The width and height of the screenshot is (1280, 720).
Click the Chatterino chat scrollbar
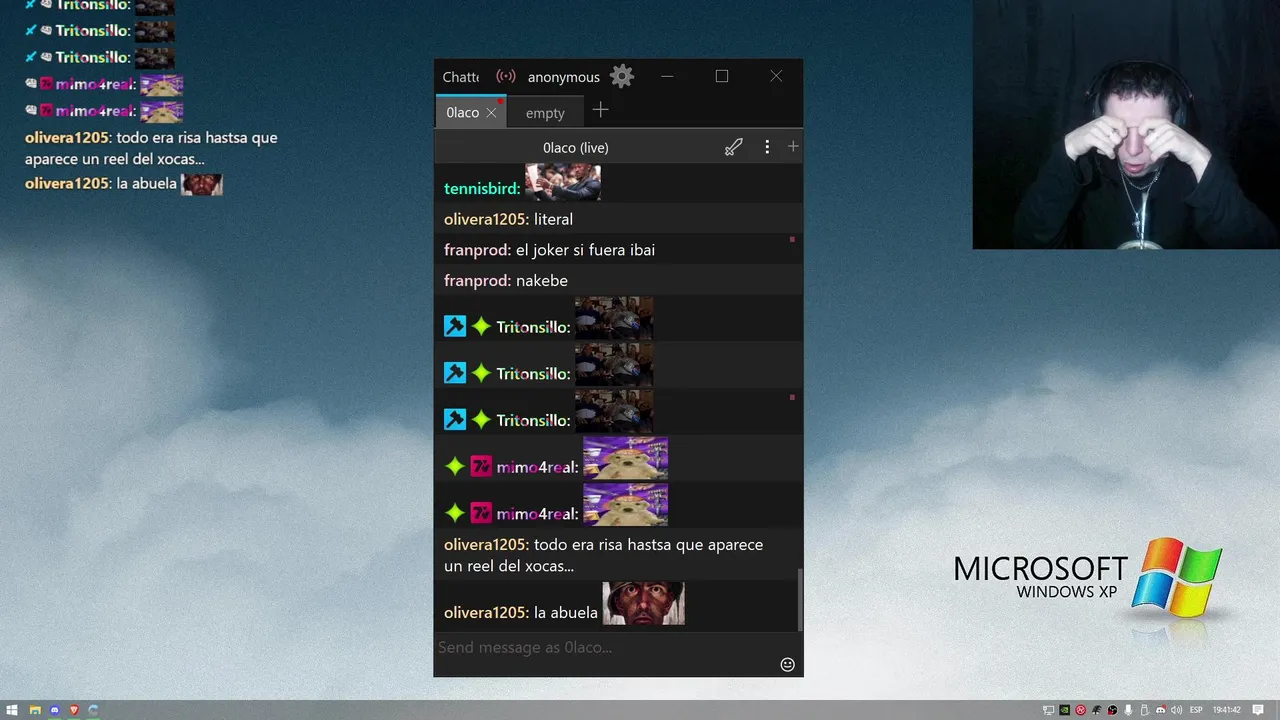tap(799, 600)
